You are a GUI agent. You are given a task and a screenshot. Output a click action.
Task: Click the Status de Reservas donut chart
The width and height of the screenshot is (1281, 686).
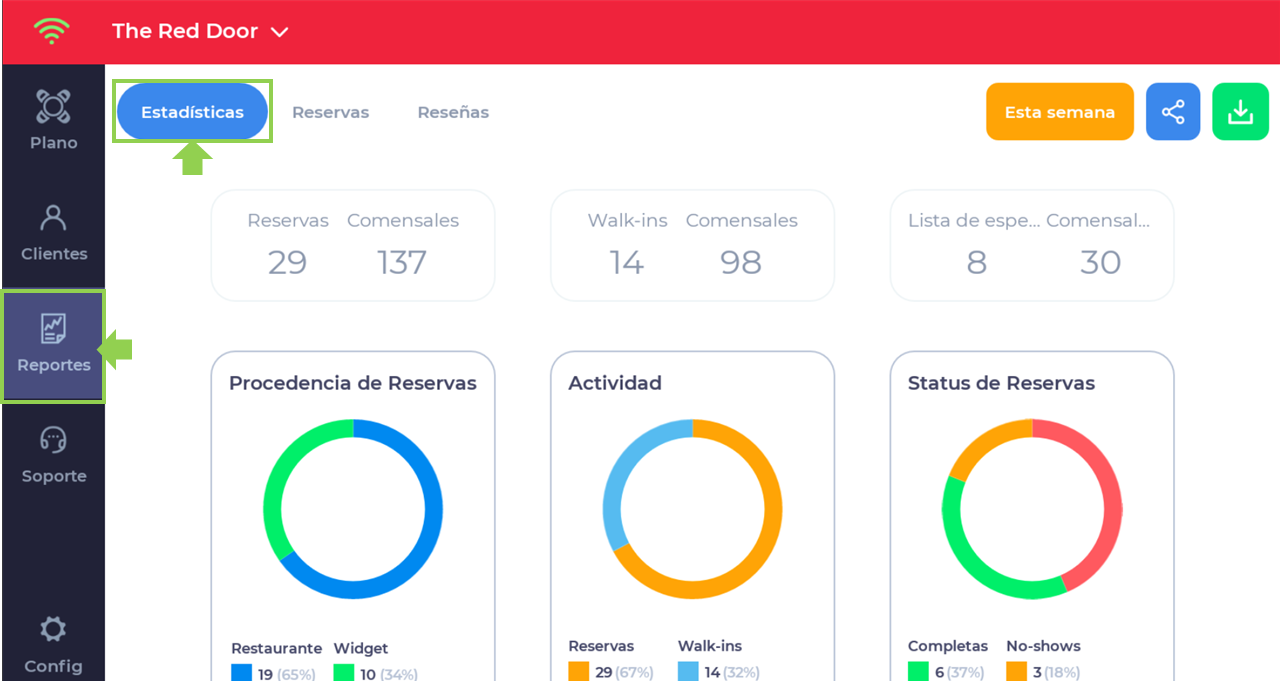coord(1032,509)
